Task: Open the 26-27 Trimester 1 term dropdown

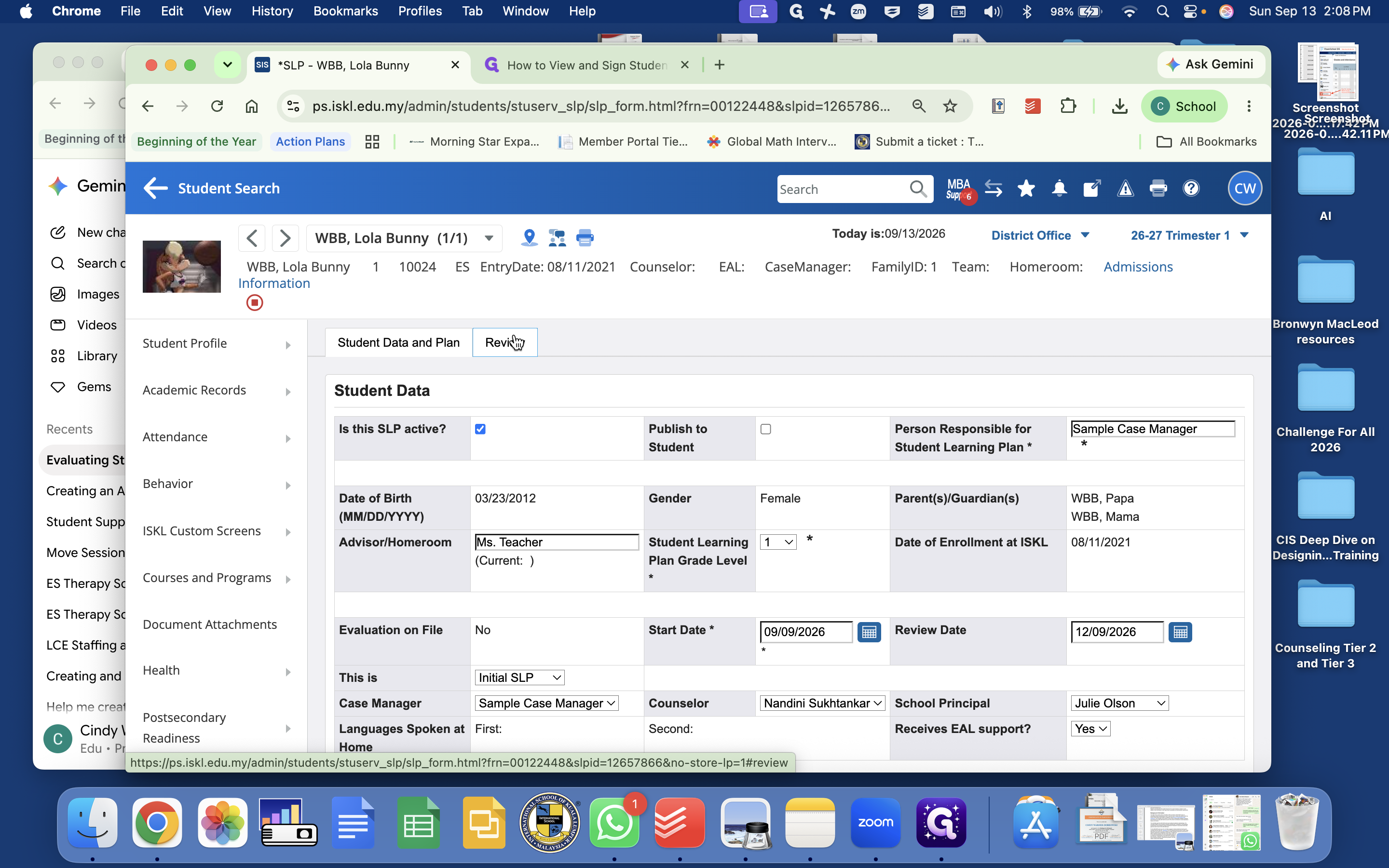Action: tap(1189, 235)
